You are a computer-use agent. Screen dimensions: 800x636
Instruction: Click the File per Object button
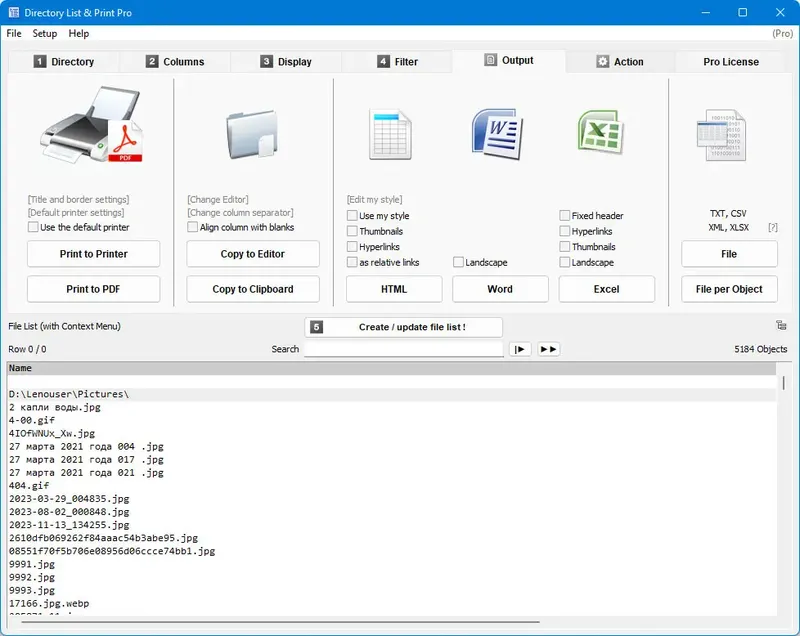tap(729, 289)
